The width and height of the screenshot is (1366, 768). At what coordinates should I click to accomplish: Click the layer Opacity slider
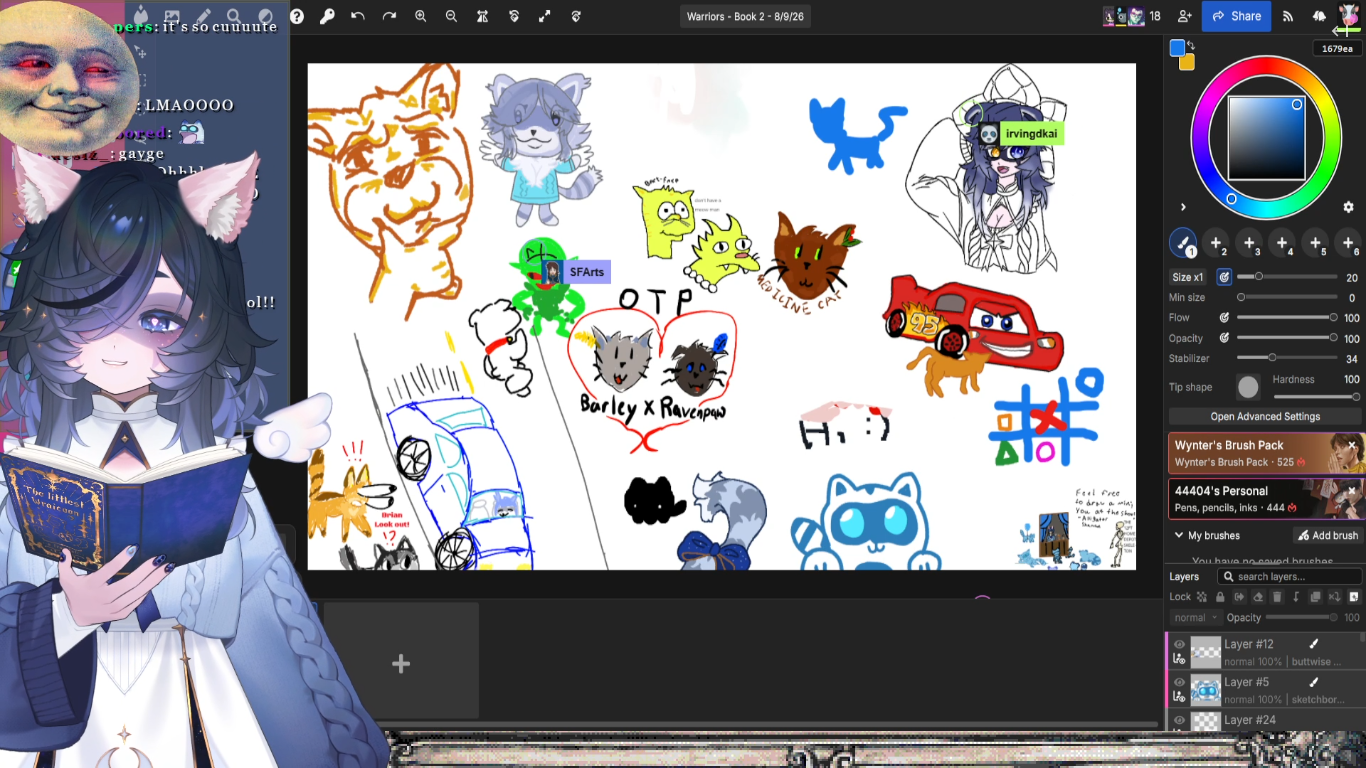tap(1302, 618)
